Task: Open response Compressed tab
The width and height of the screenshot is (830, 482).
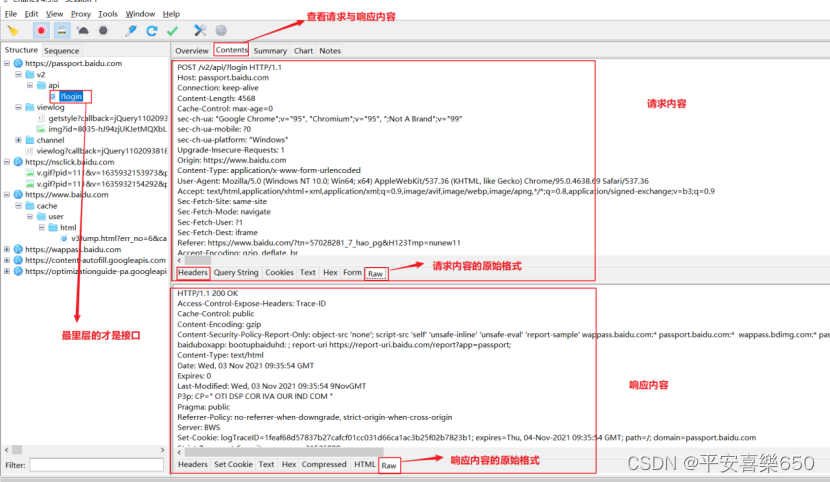Action: [x=323, y=464]
